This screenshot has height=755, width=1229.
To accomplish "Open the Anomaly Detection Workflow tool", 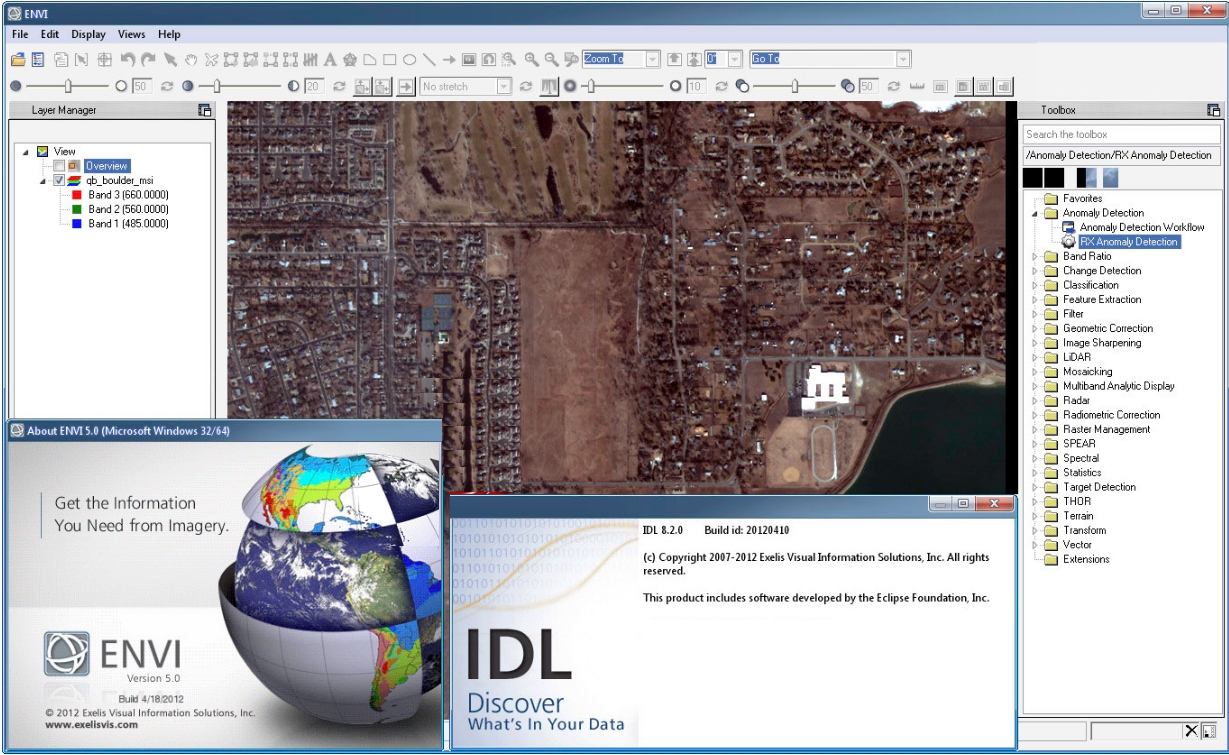I will (x=1142, y=228).
